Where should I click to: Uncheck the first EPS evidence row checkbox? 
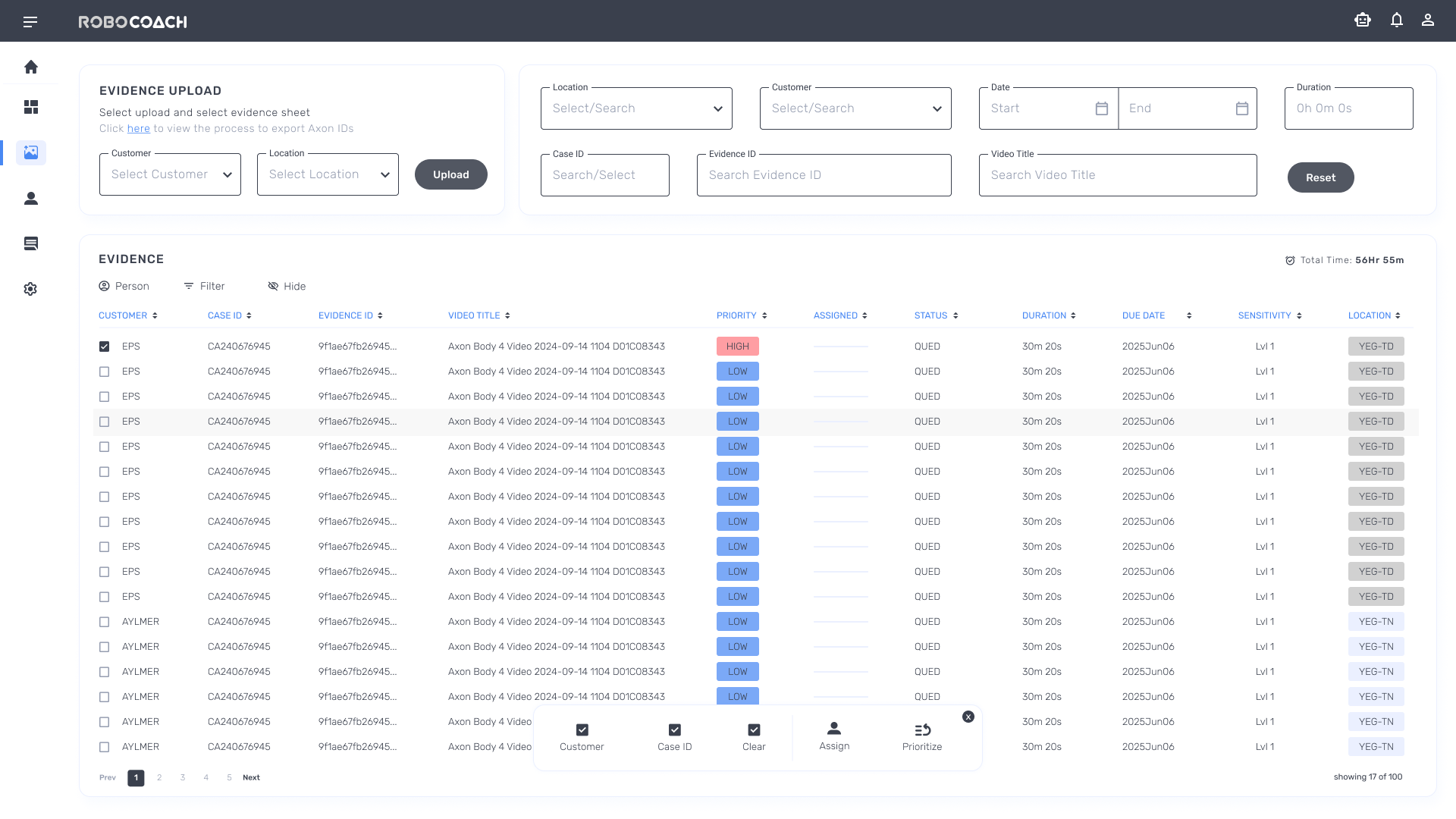coord(105,347)
